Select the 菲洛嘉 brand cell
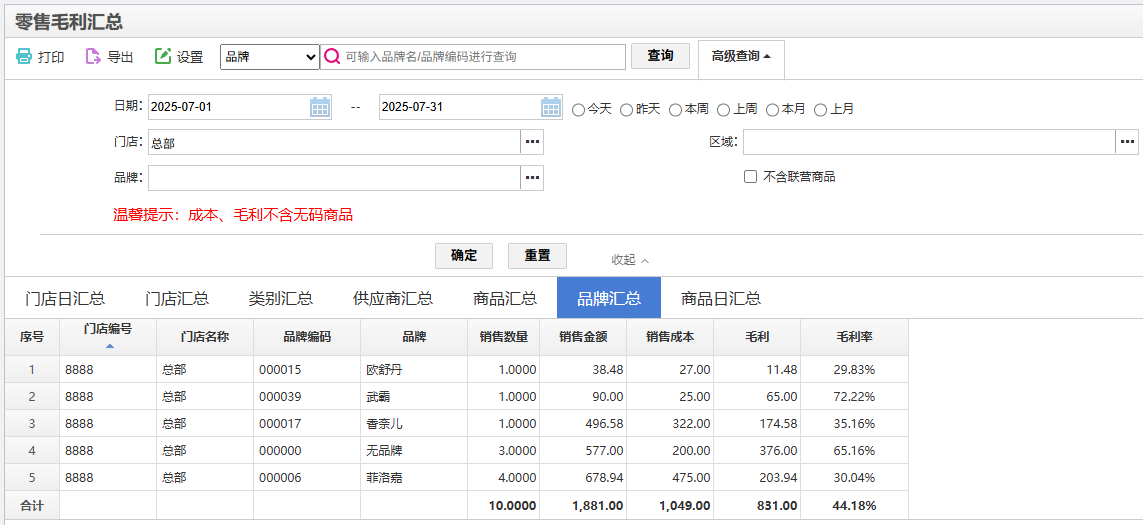The height and width of the screenshot is (525, 1143). click(414, 478)
